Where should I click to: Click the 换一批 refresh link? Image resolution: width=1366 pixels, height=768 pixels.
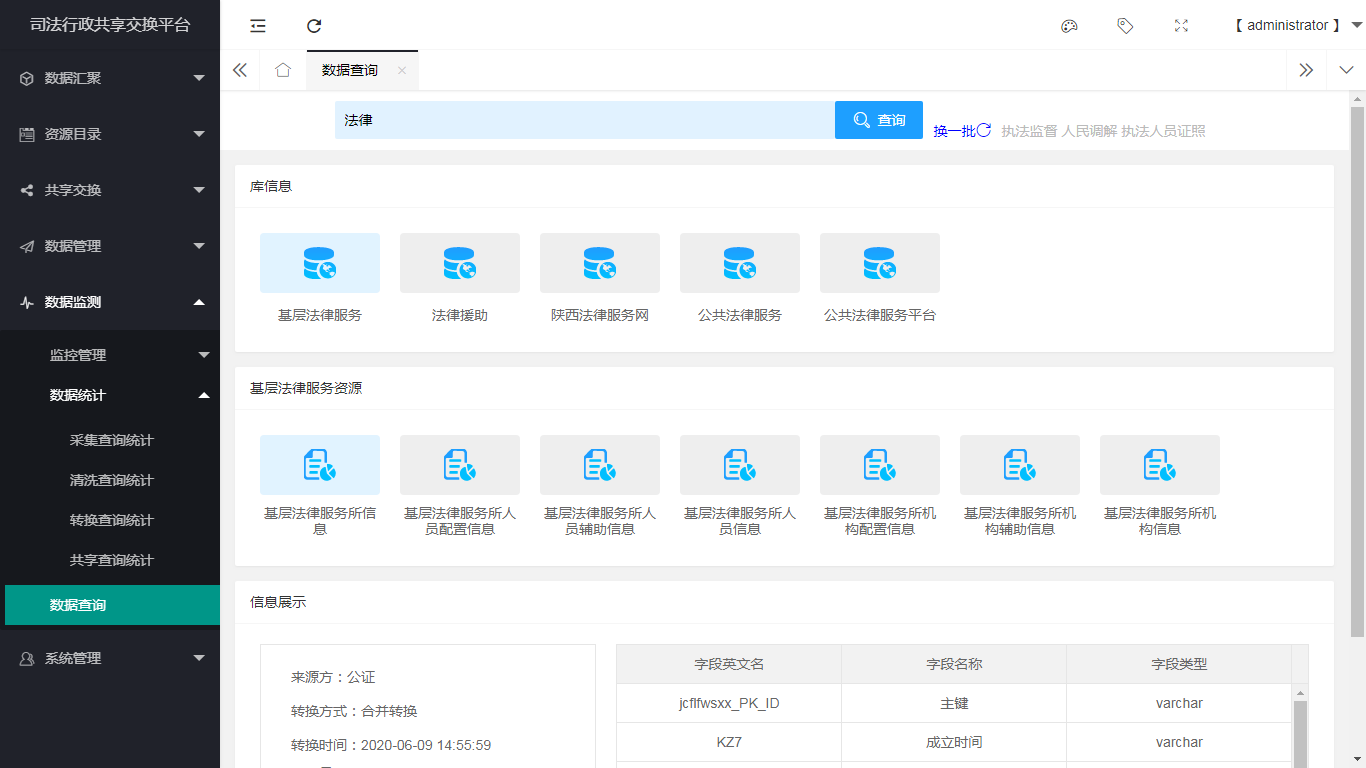coord(962,131)
